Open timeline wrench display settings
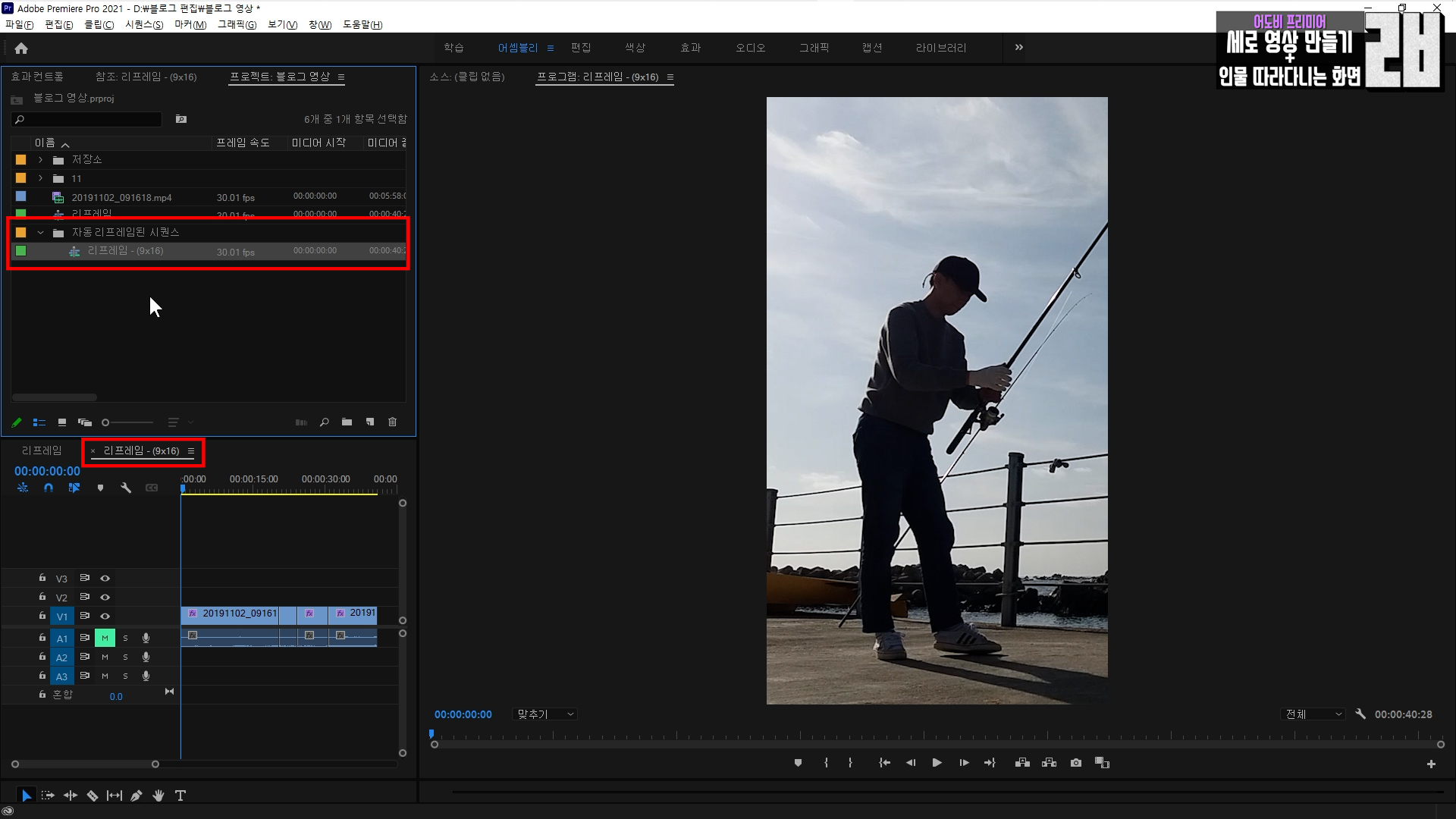 coord(126,488)
